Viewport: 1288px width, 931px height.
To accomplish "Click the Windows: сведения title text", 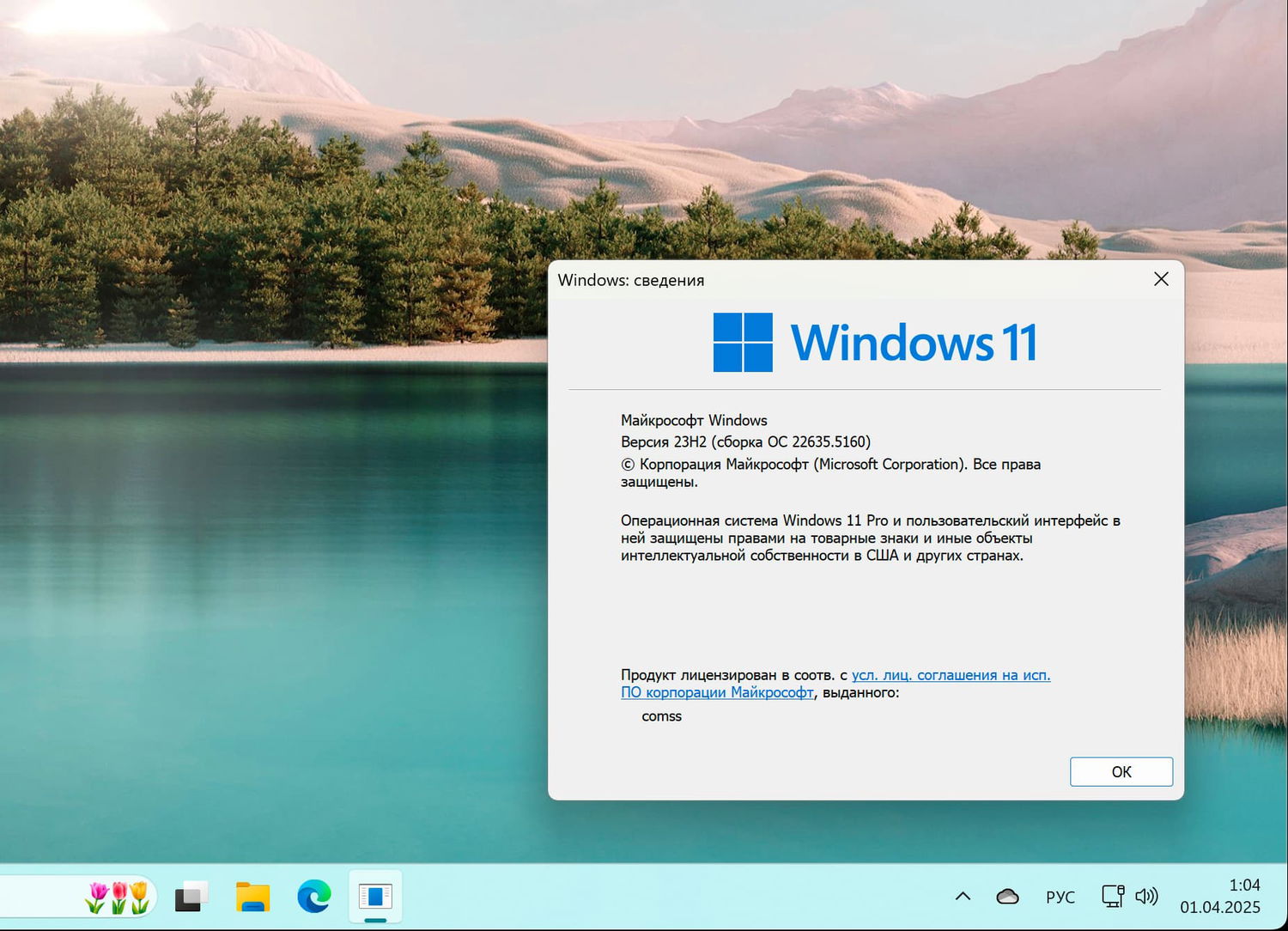I will pyautogui.click(x=631, y=280).
